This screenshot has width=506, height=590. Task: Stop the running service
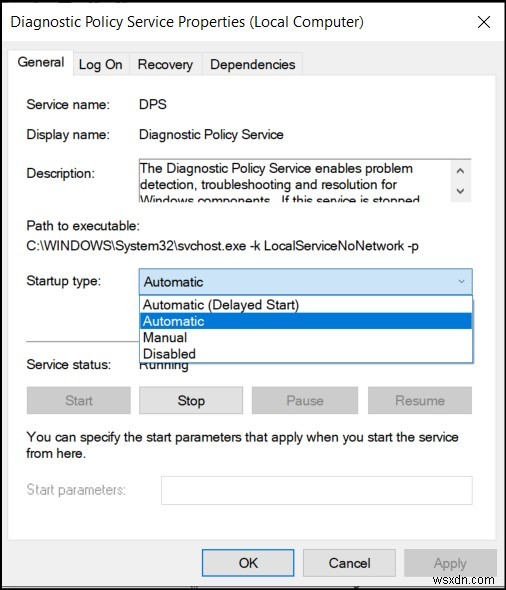tap(191, 400)
